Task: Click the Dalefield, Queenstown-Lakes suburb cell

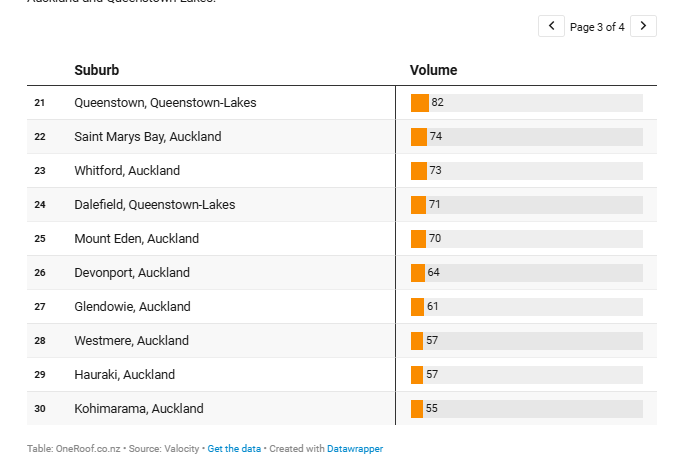Action: [x=154, y=205]
